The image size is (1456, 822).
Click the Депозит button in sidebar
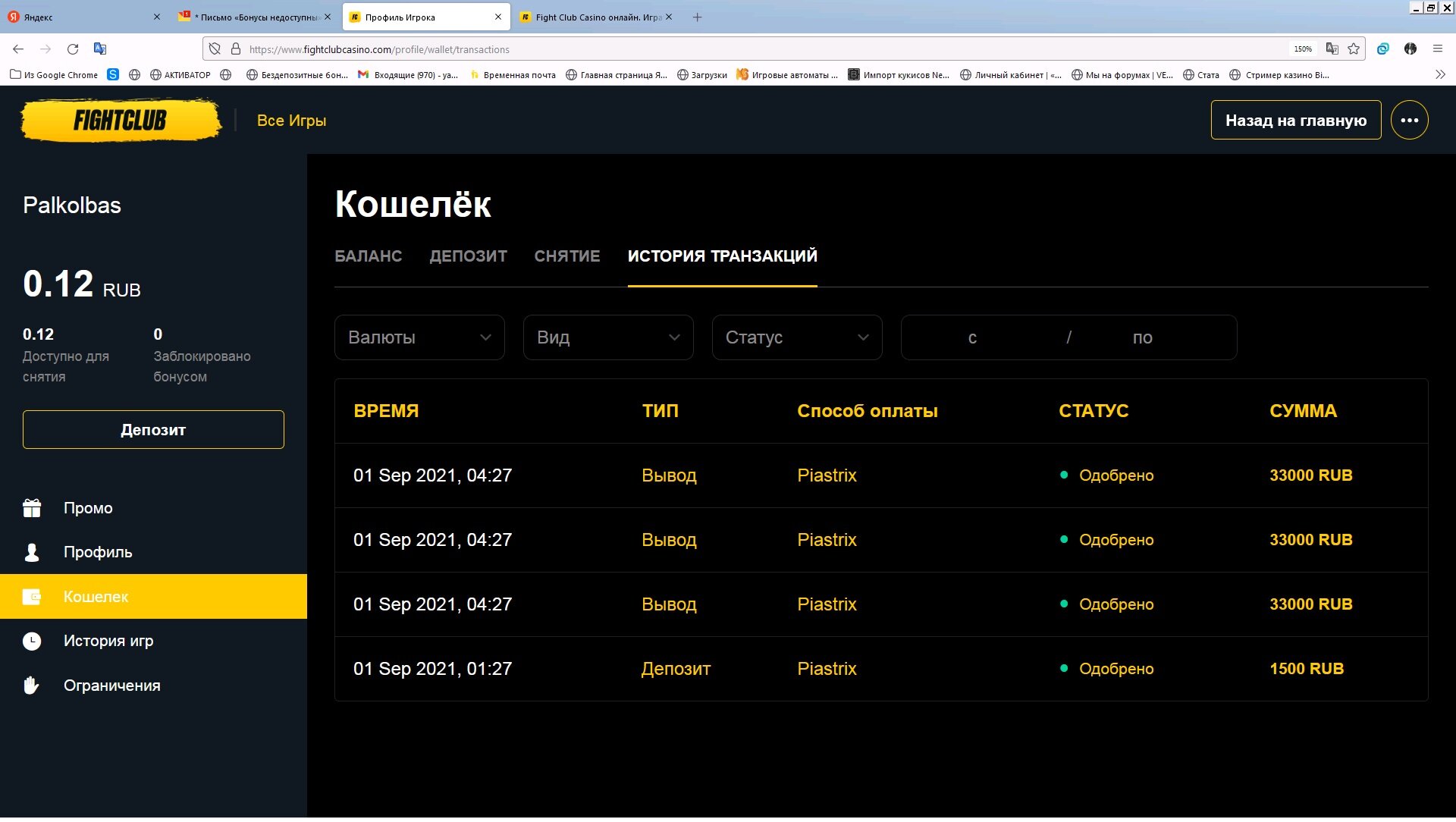153,430
